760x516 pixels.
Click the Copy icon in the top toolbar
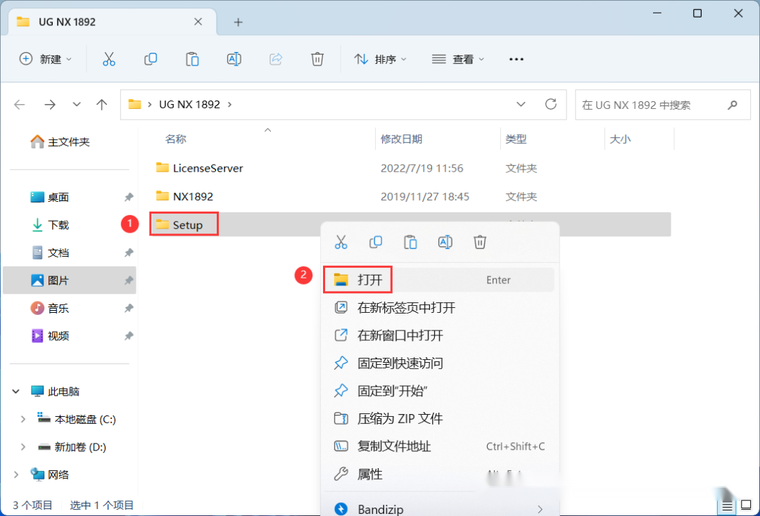click(151, 59)
